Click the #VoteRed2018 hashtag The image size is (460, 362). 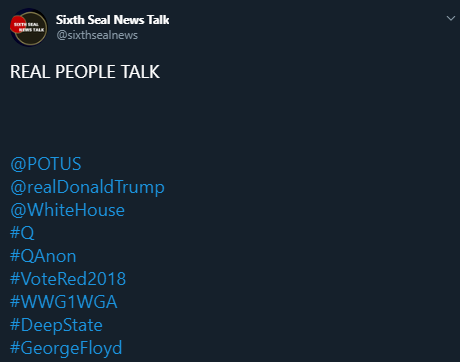(x=68, y=279)
